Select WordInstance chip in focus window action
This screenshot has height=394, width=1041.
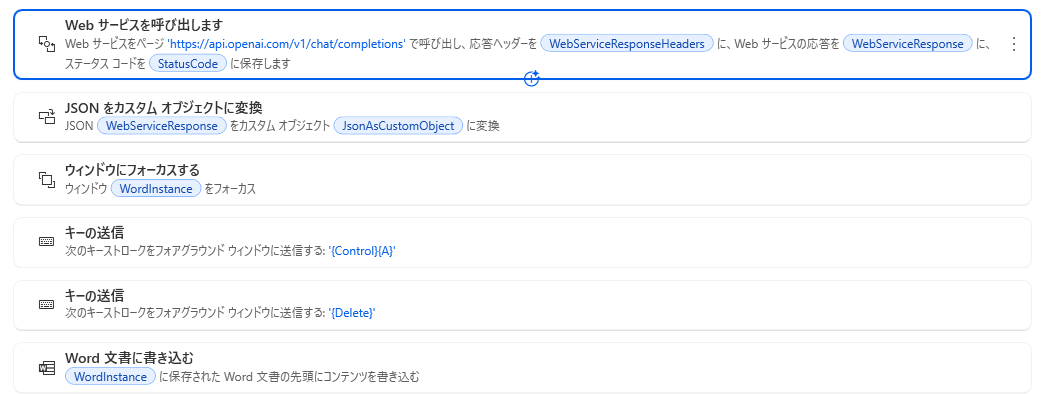point(156,189)
